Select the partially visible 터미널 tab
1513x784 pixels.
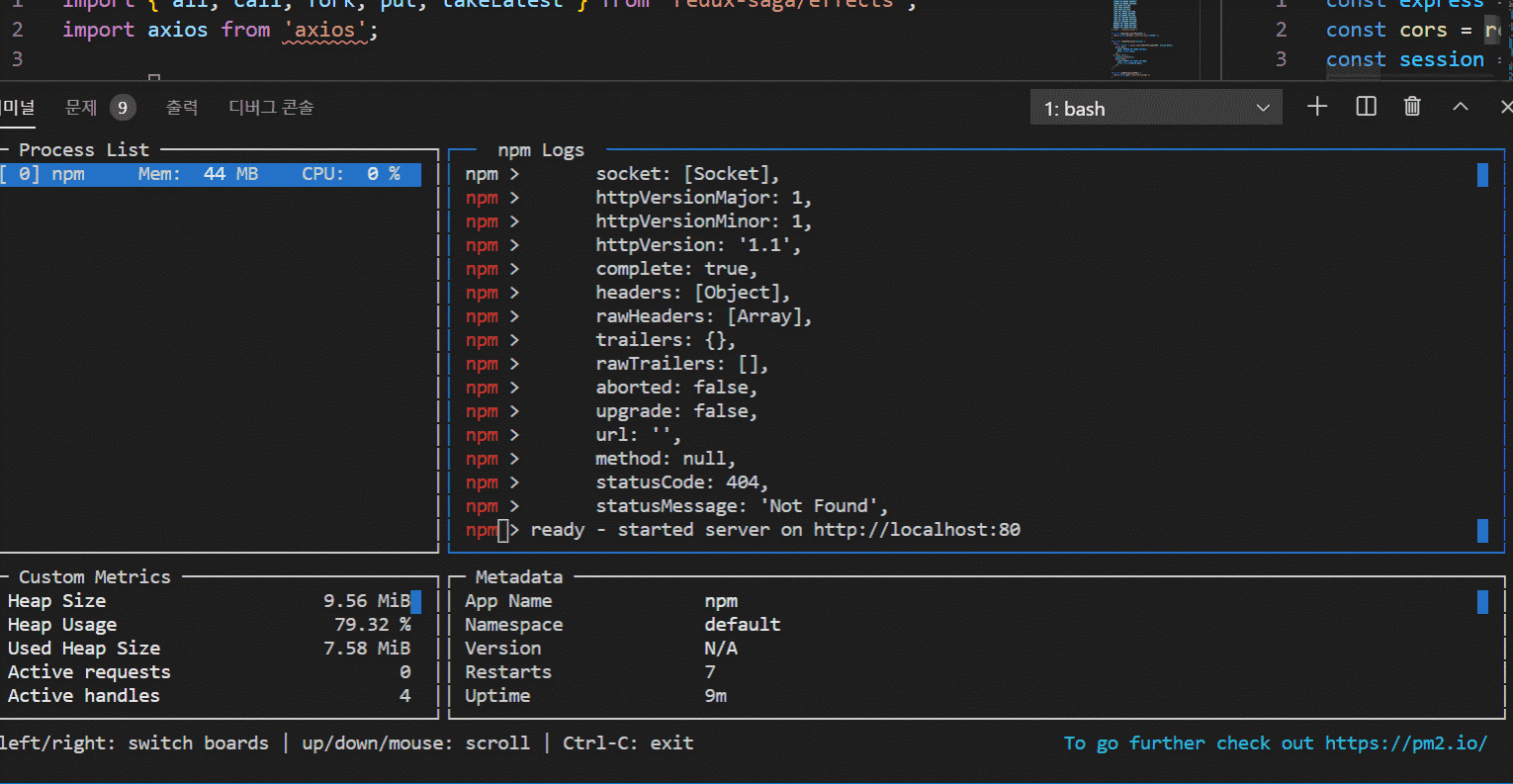point(17,108)
